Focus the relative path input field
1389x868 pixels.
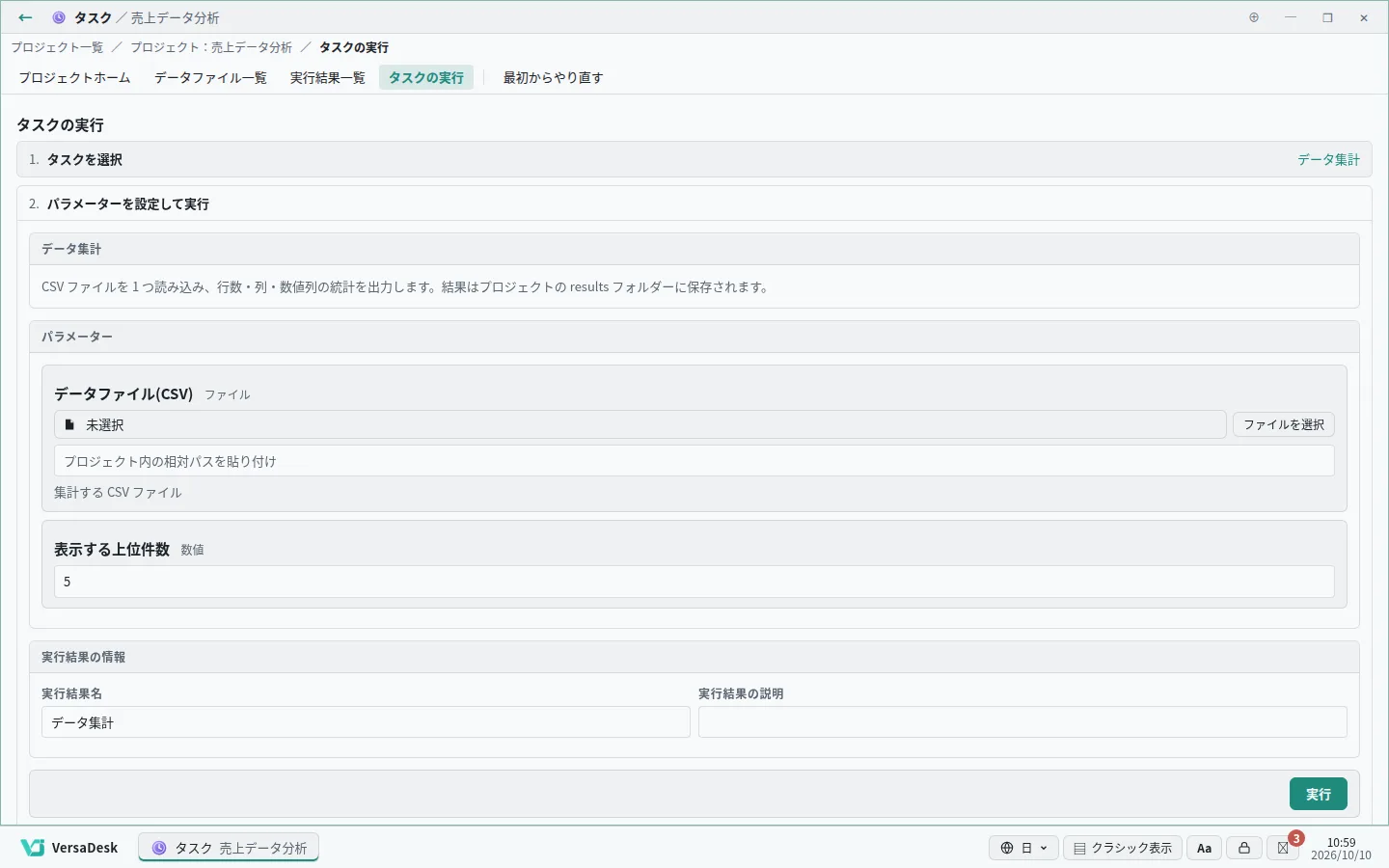694,461
